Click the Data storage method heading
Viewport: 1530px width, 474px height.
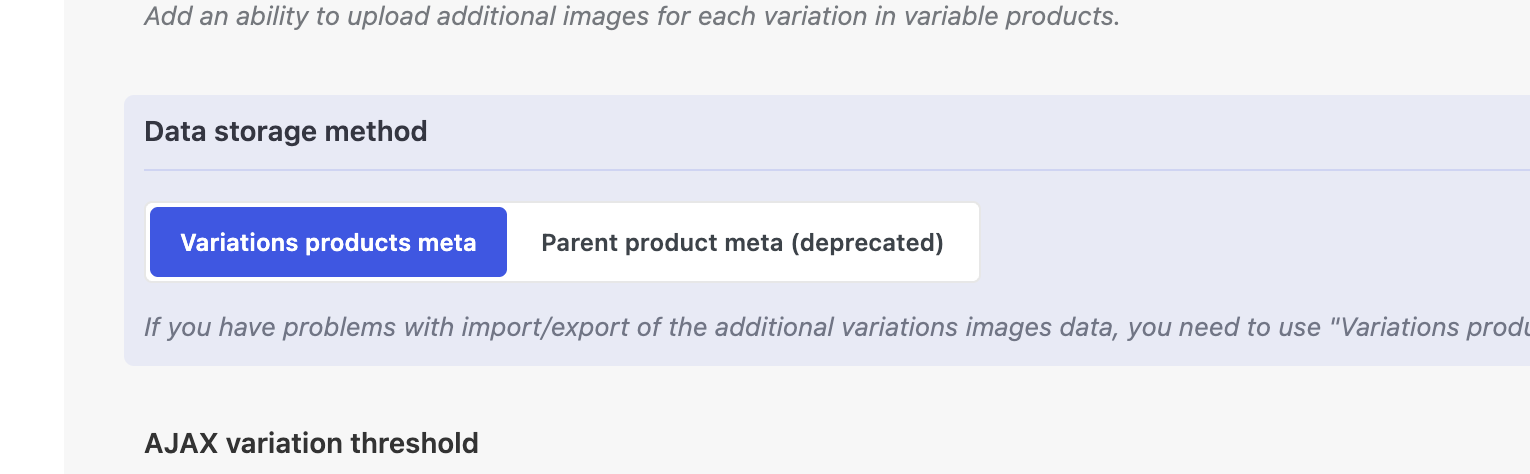[x=286, y=131]
